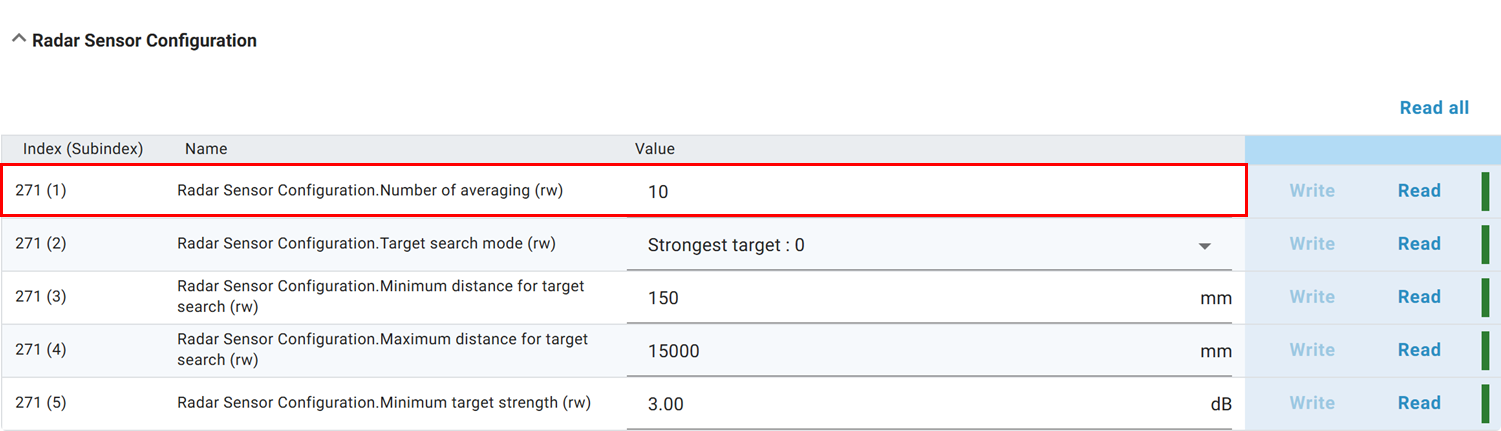Select the Strongest target : 0 combo box text
1501x431 pixels.
[726, 245]
